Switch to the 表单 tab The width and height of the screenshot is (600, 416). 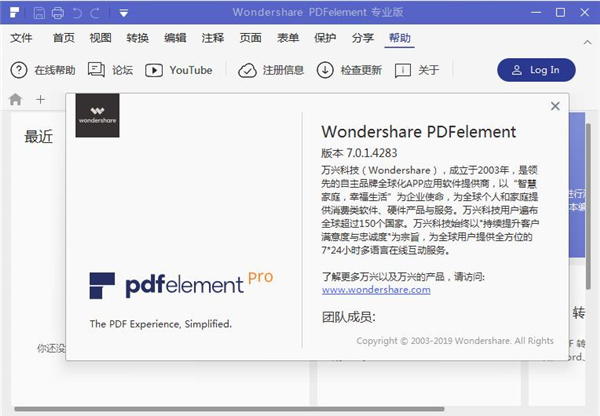(288, 38)
